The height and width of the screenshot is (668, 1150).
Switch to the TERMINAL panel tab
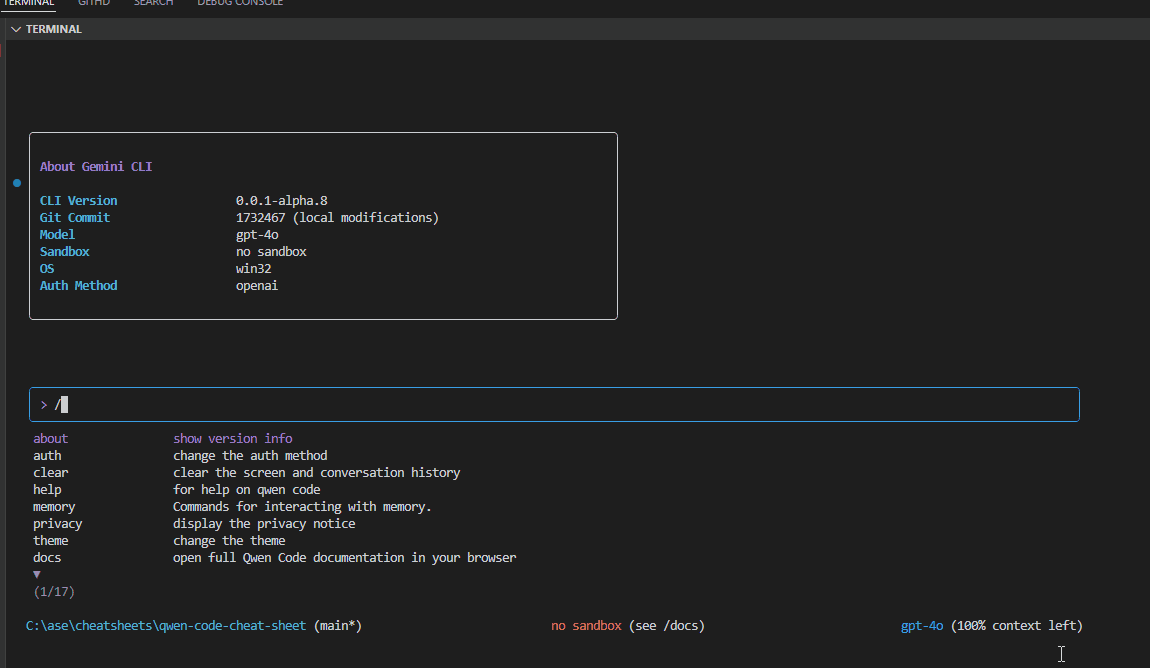(28, 3)
